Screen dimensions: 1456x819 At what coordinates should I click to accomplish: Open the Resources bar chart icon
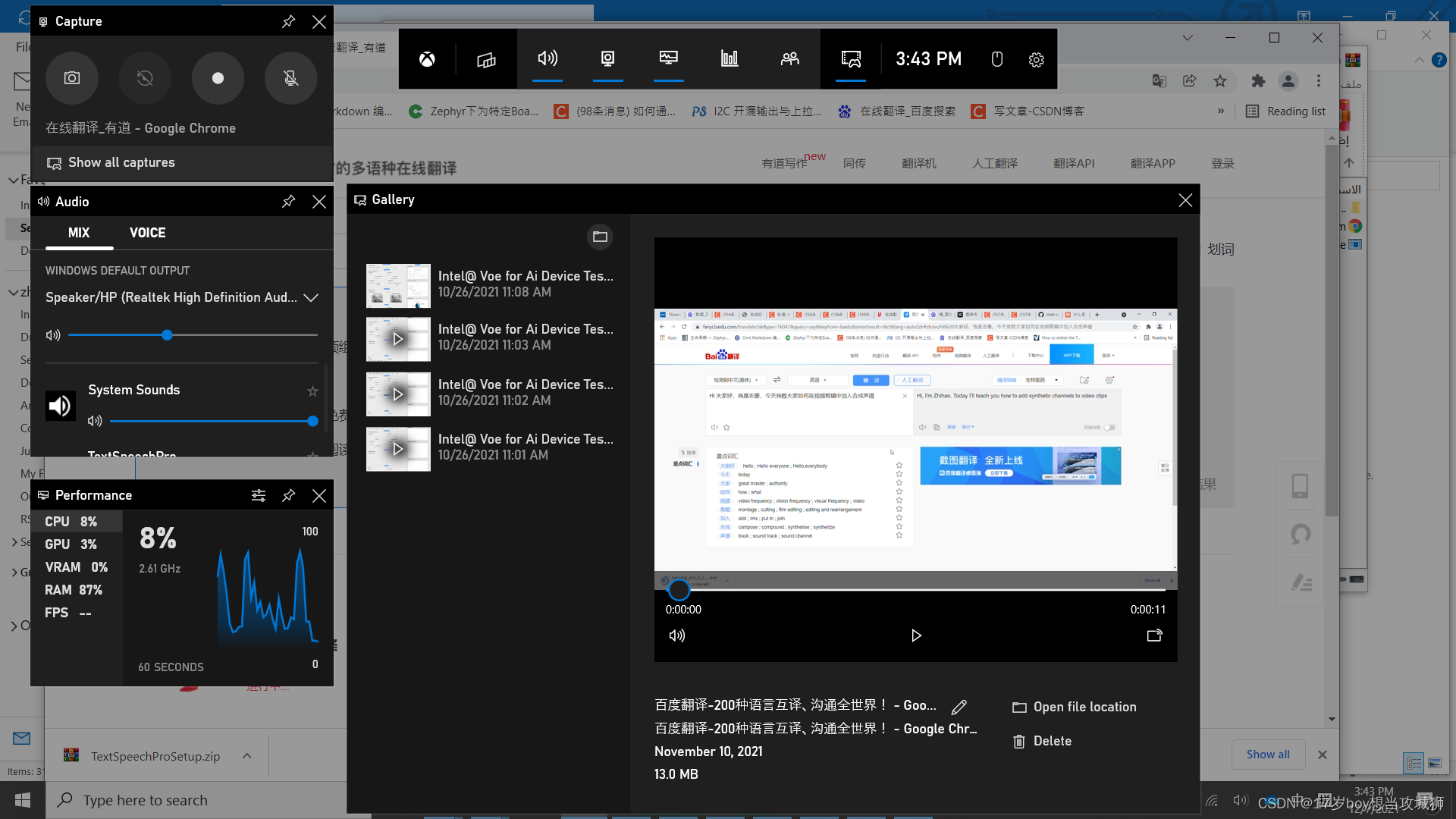pyautogui.click(x=729, y=59)
